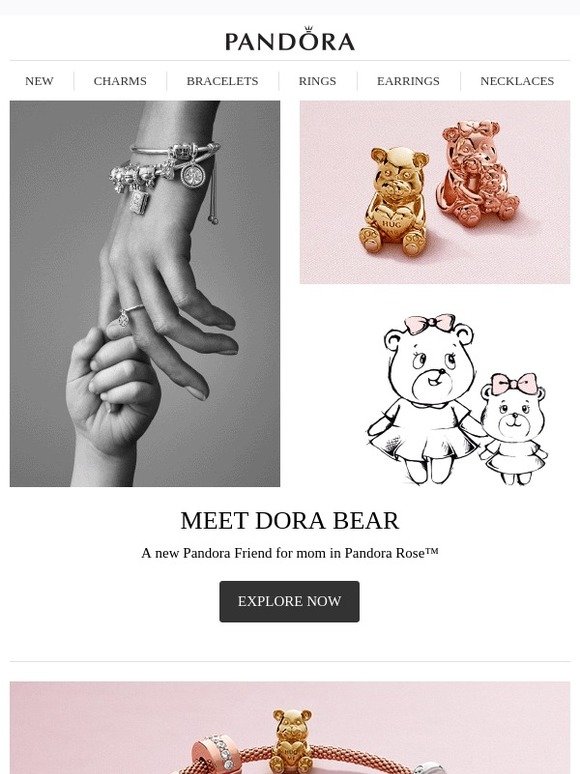Go to the BRACELETS category
Image resolution: width=580 pixels, height=774 pixels.
tap(222, 81)
